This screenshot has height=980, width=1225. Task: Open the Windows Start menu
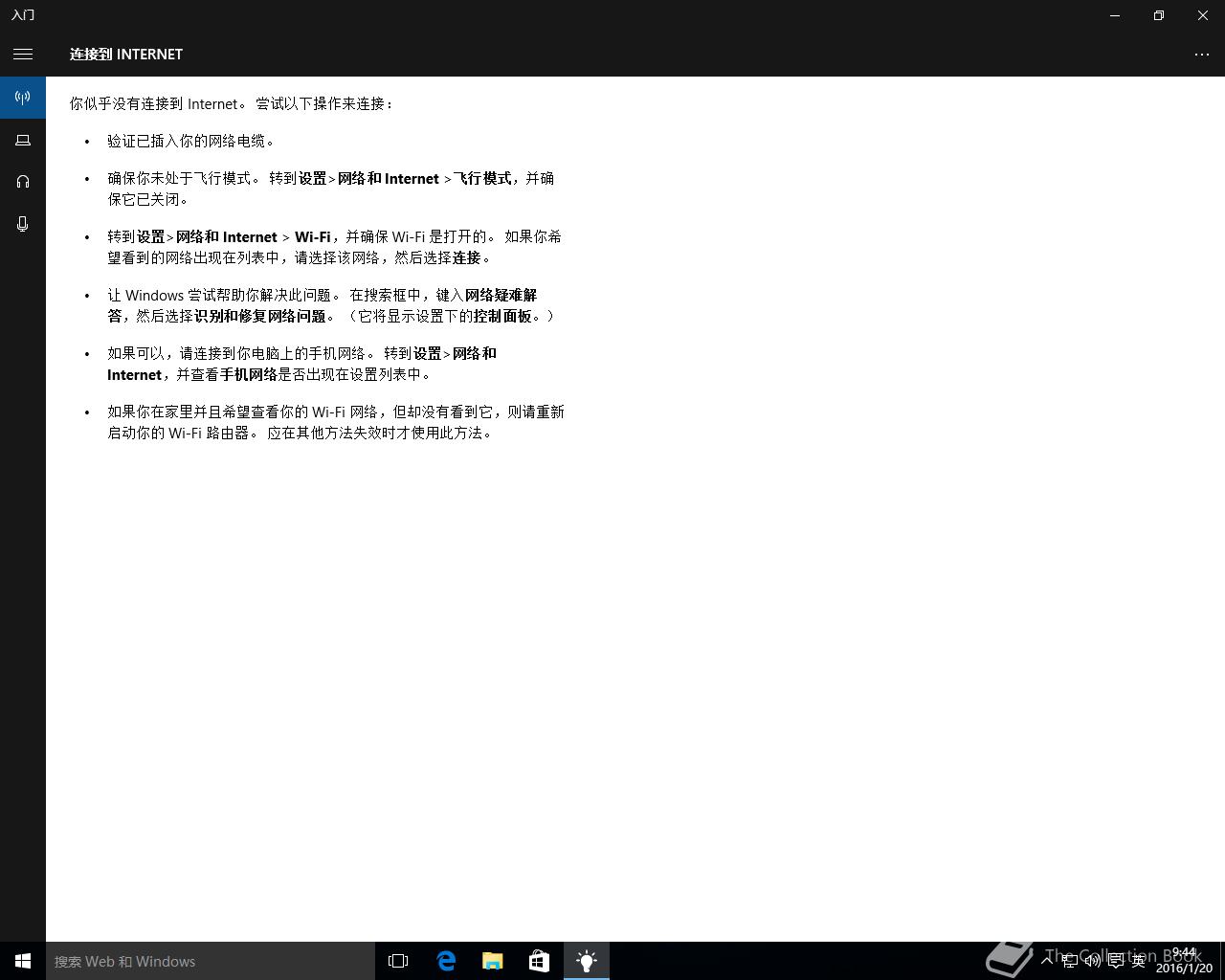tap(23, 961)
